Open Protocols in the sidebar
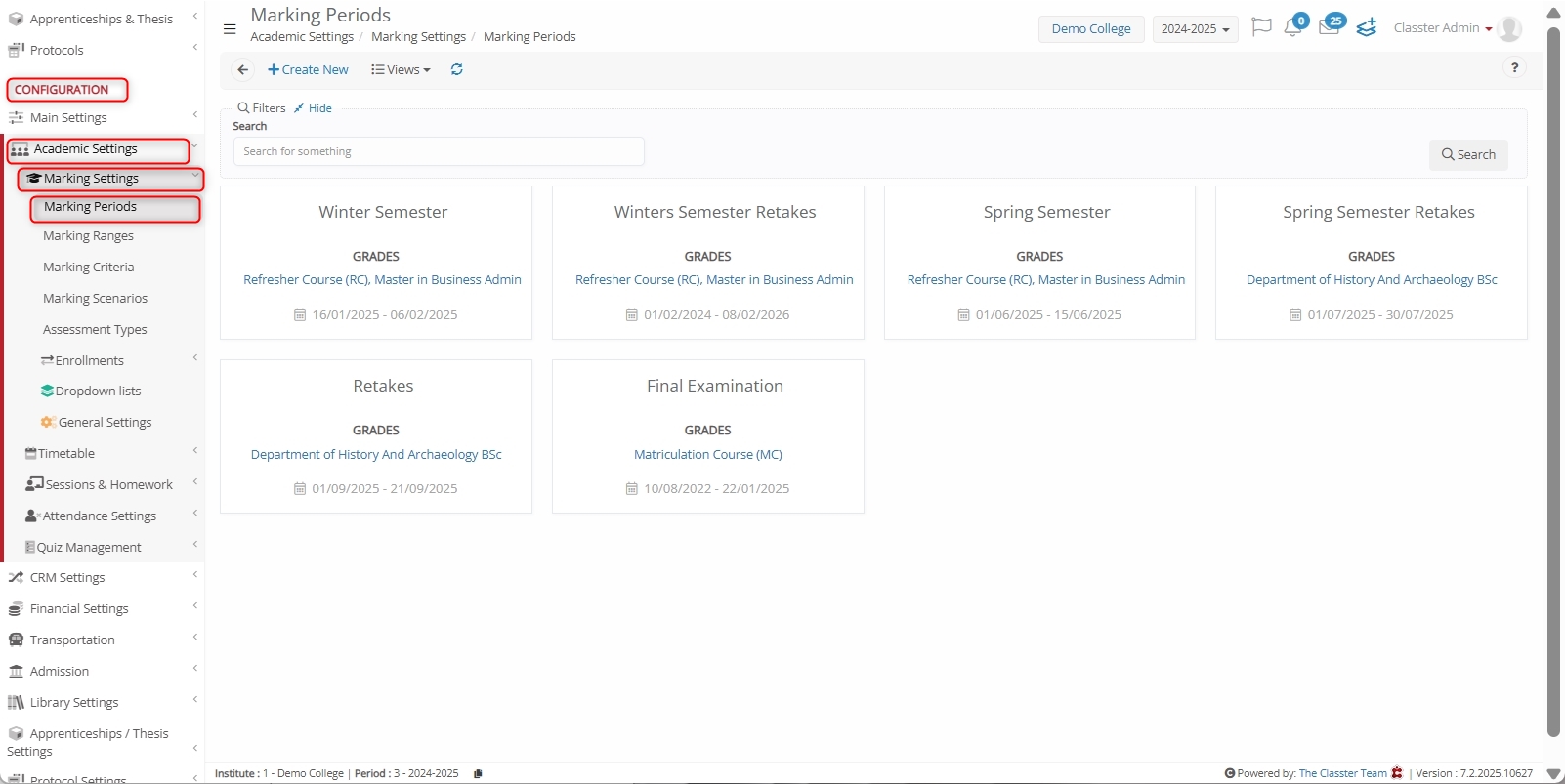Screen dimensions: 1565x784 click(x=57, y=50)
